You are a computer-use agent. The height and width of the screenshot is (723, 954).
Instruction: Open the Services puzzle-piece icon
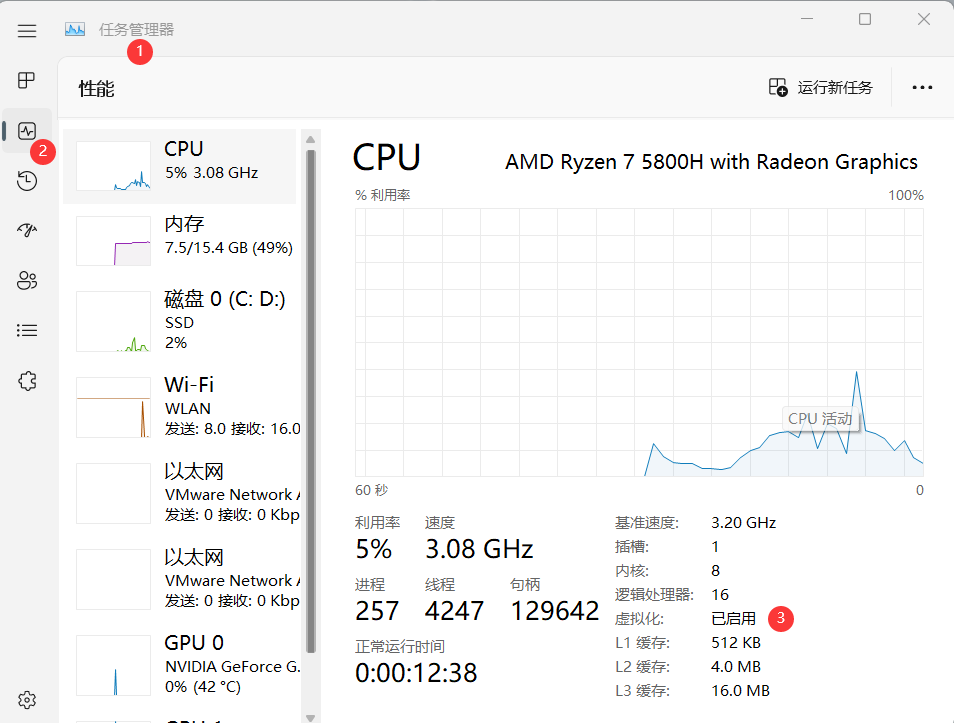point(27,381)
